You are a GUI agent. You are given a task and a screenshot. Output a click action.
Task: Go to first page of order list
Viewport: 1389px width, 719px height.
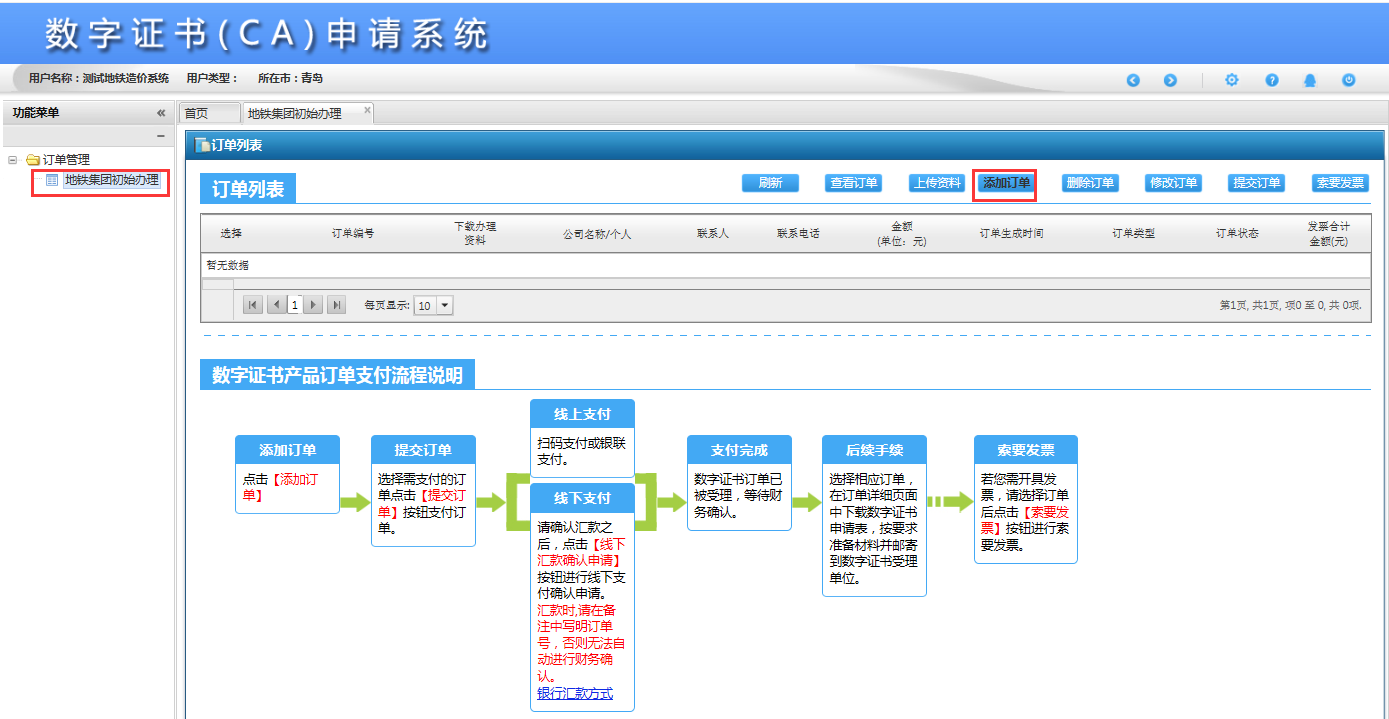pos(254,306)
